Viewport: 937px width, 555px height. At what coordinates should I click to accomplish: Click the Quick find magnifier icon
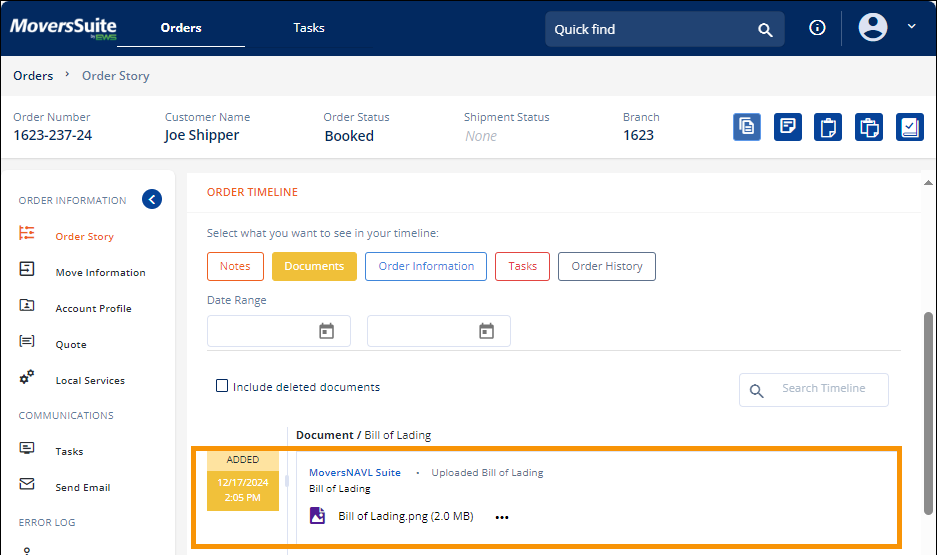[x=765, y=29]
